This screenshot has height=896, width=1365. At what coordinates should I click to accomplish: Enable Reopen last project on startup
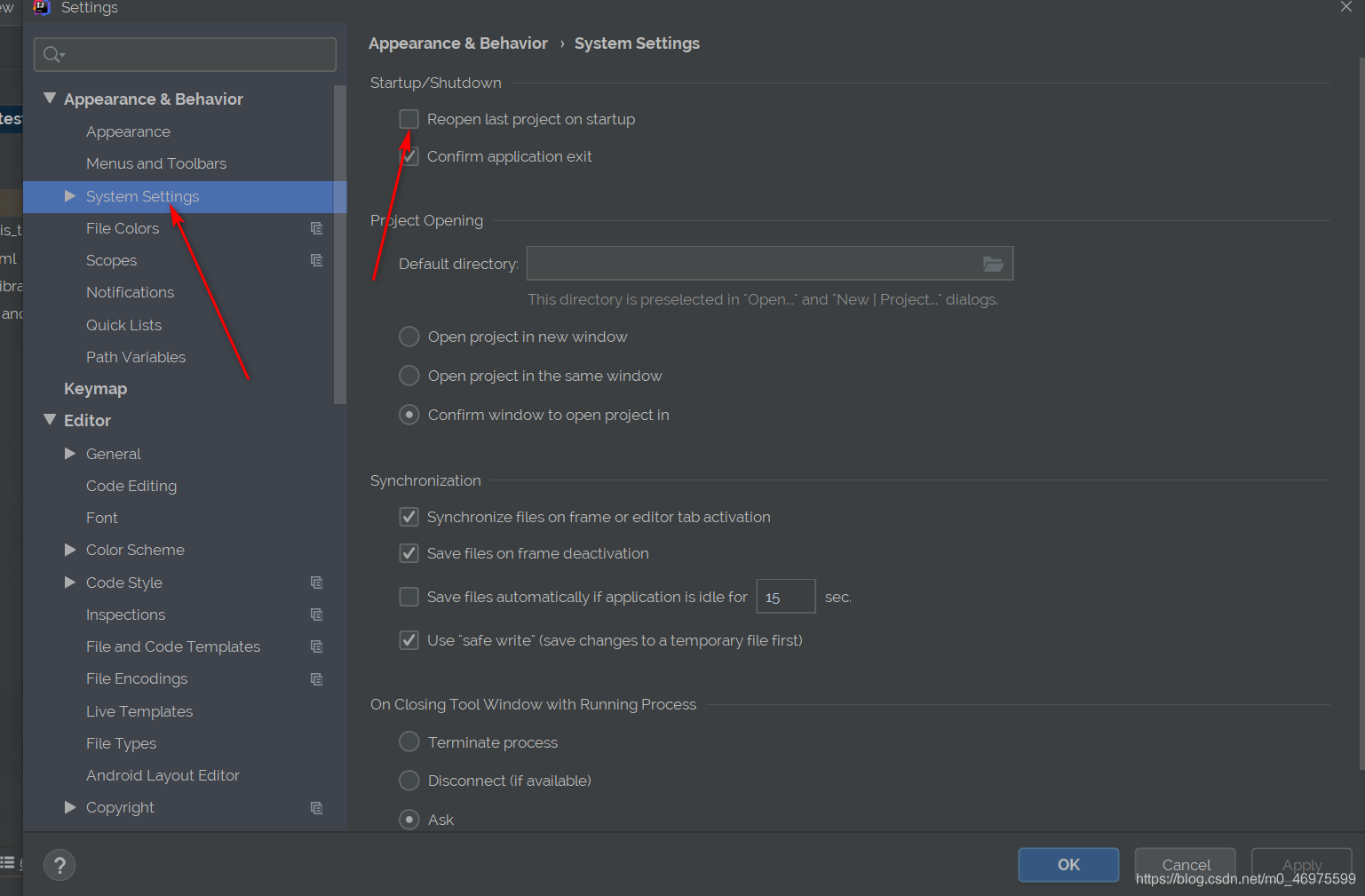coord(409,119)
